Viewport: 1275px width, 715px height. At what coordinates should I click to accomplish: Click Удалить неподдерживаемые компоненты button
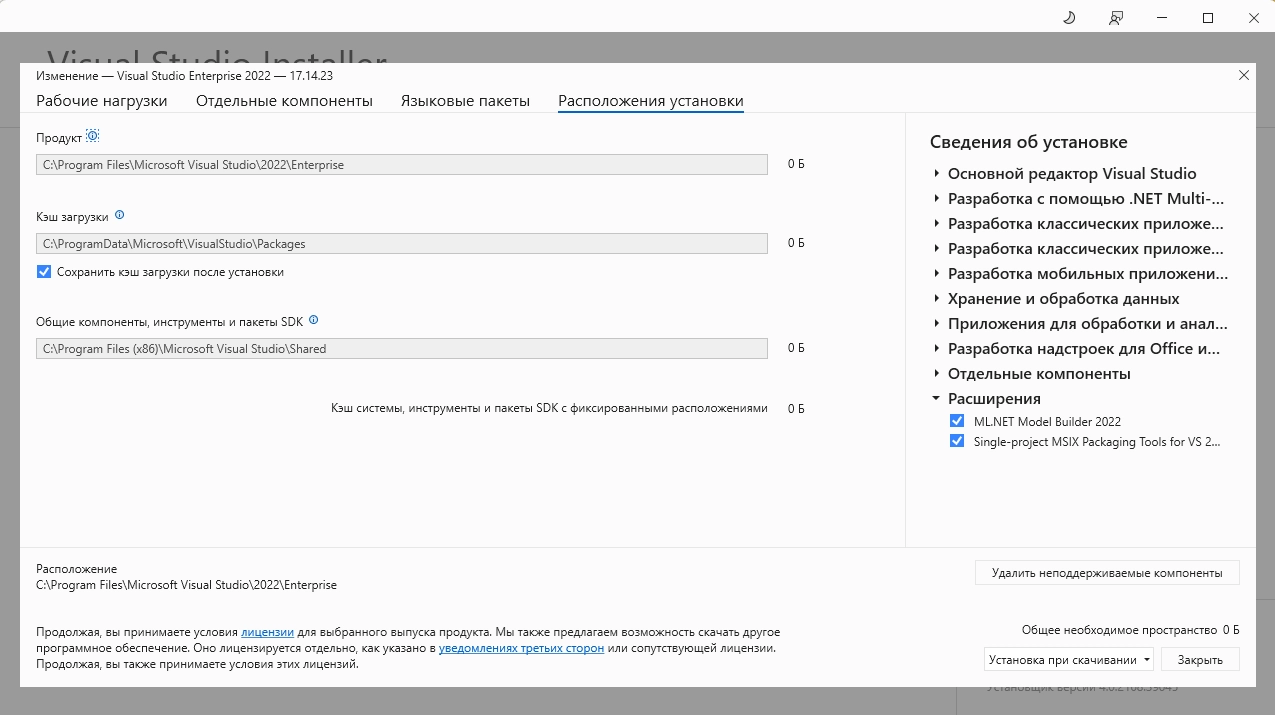click(1107, 573)
